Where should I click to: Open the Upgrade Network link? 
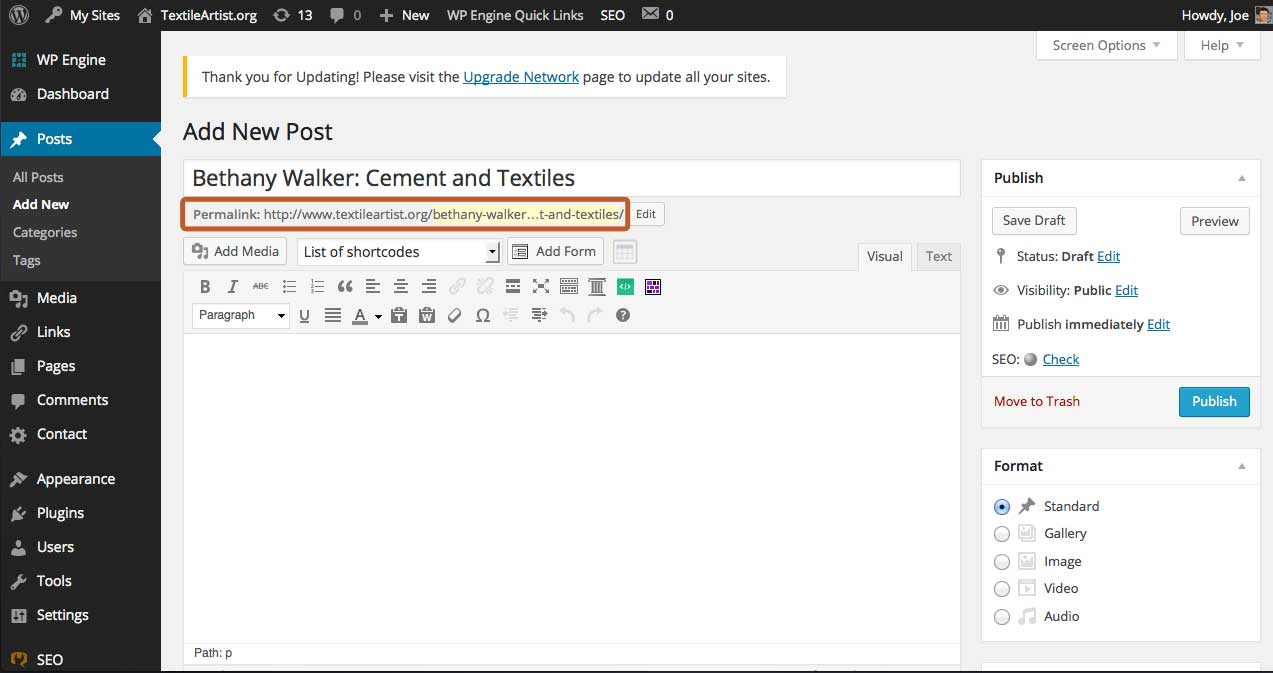(521, 77)
